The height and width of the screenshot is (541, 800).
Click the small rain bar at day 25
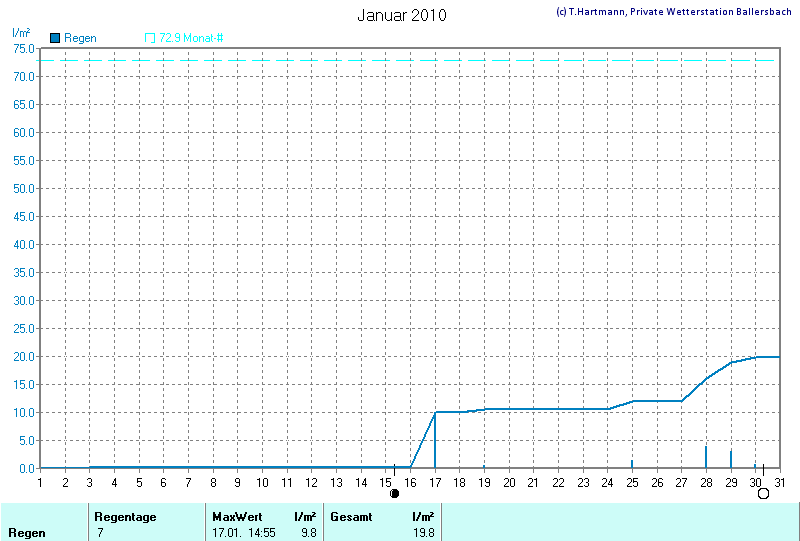632,464
